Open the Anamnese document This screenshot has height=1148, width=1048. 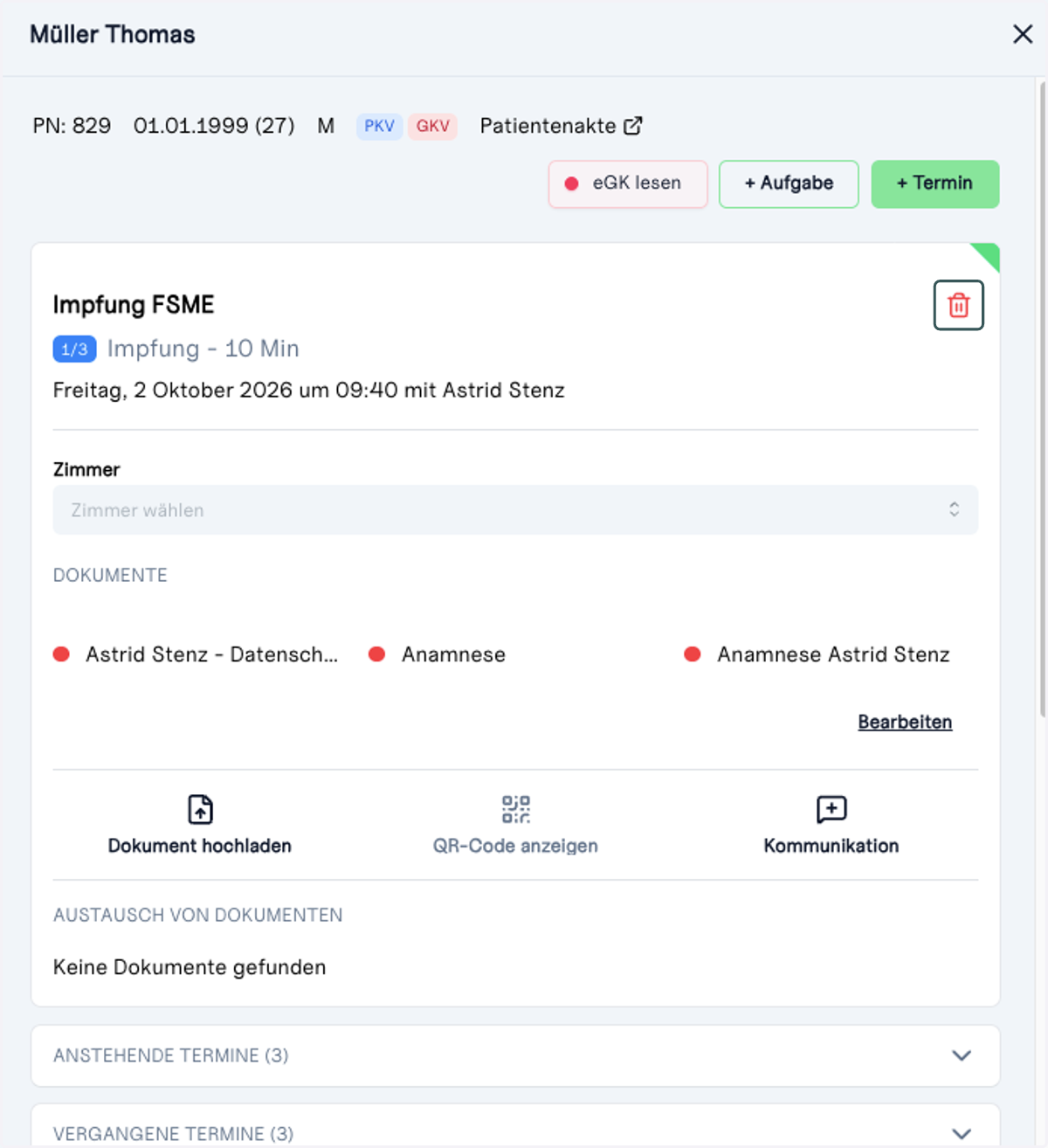pos(453,654)
